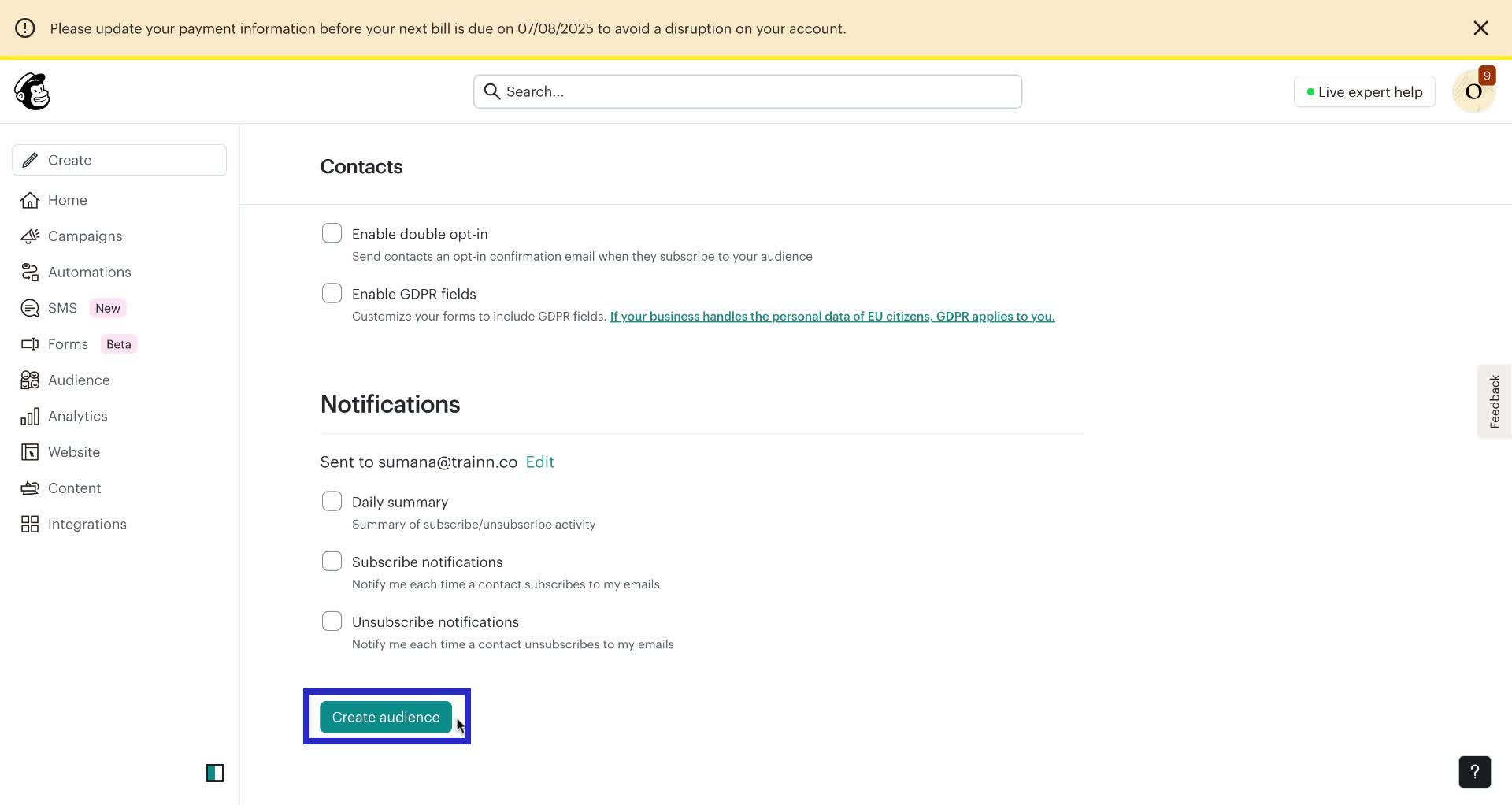Open the payment information link
The width and height of the screenshot is (1512, 805).
pos(246,28)
